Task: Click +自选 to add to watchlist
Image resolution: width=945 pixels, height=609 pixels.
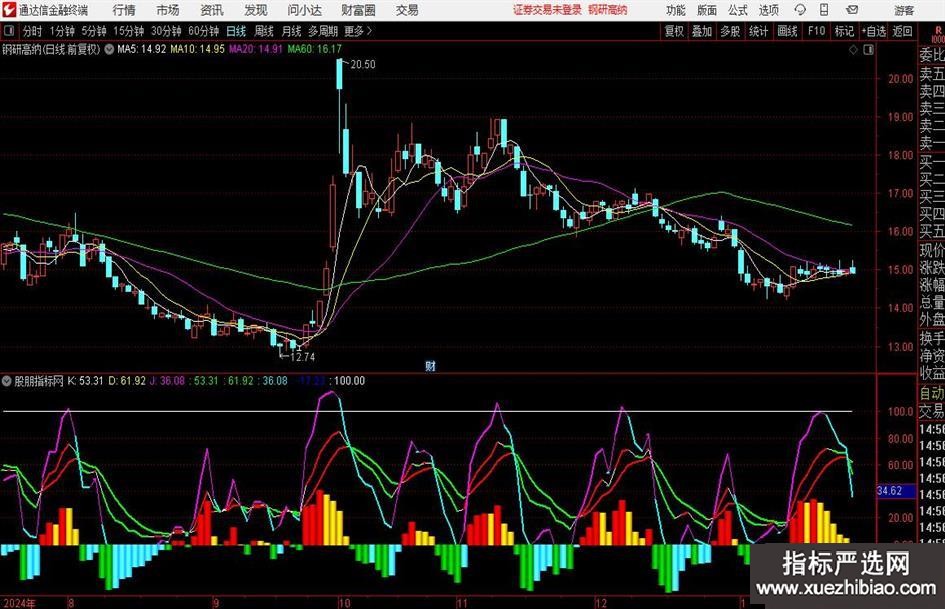Action: coord(873,31)
